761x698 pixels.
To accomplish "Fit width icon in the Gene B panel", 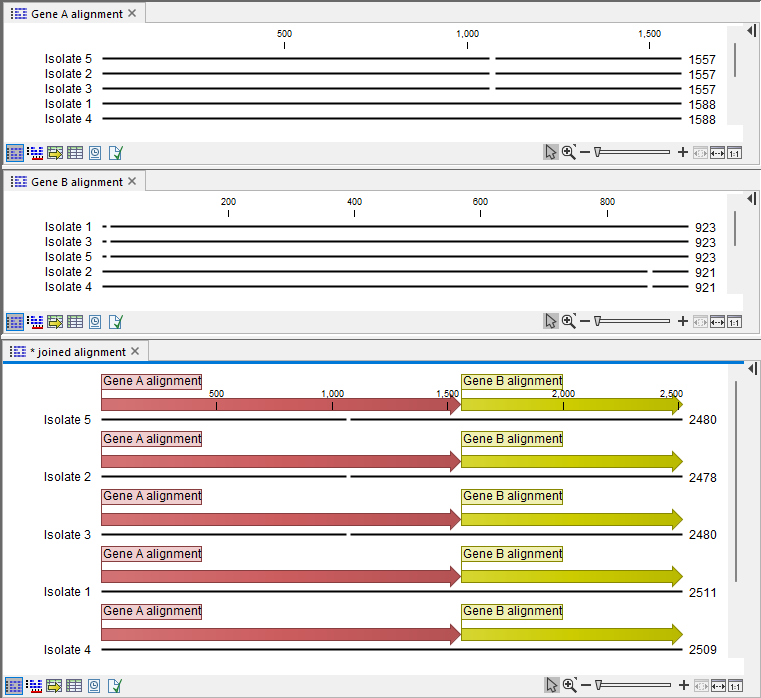I will [717, 322].
